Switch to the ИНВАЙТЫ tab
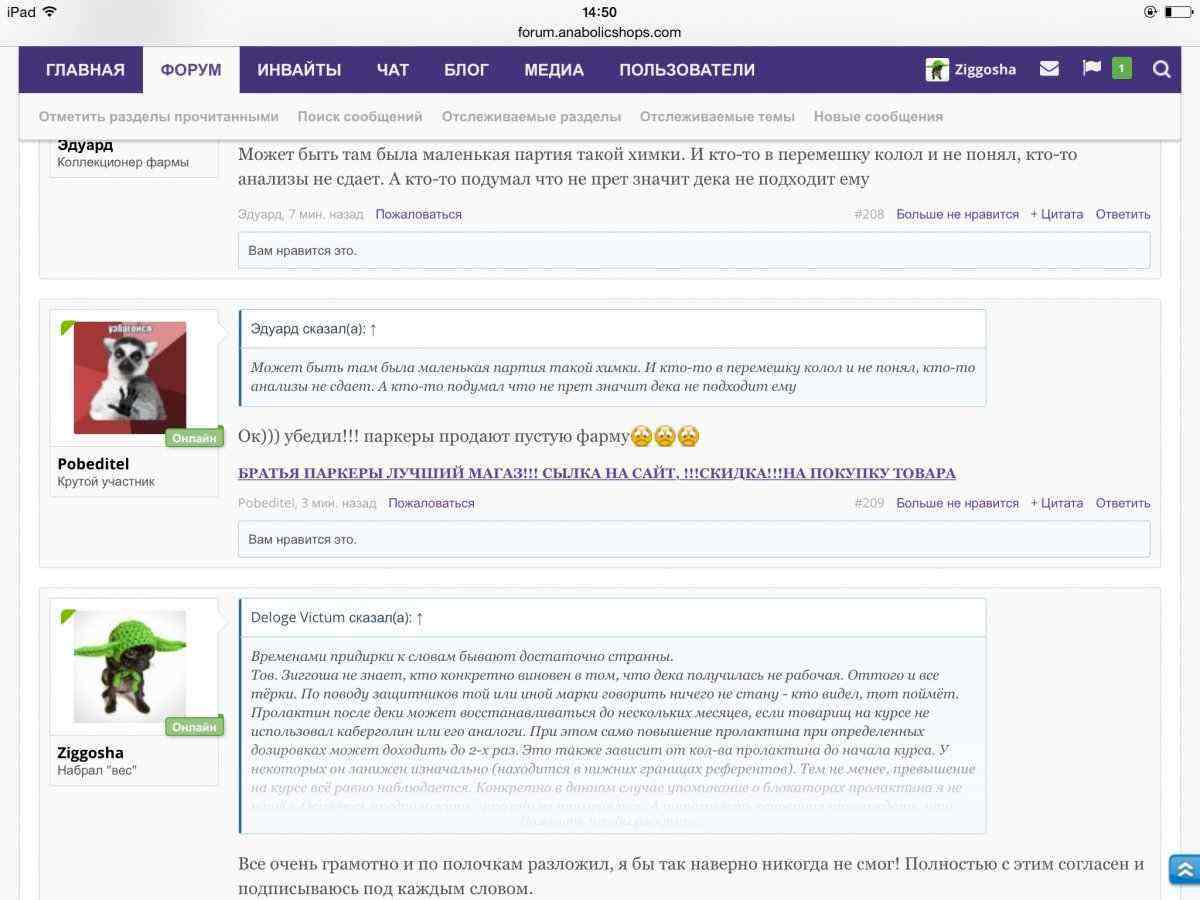The width and height of the screenshot is (1200, 900). [299, 70]
